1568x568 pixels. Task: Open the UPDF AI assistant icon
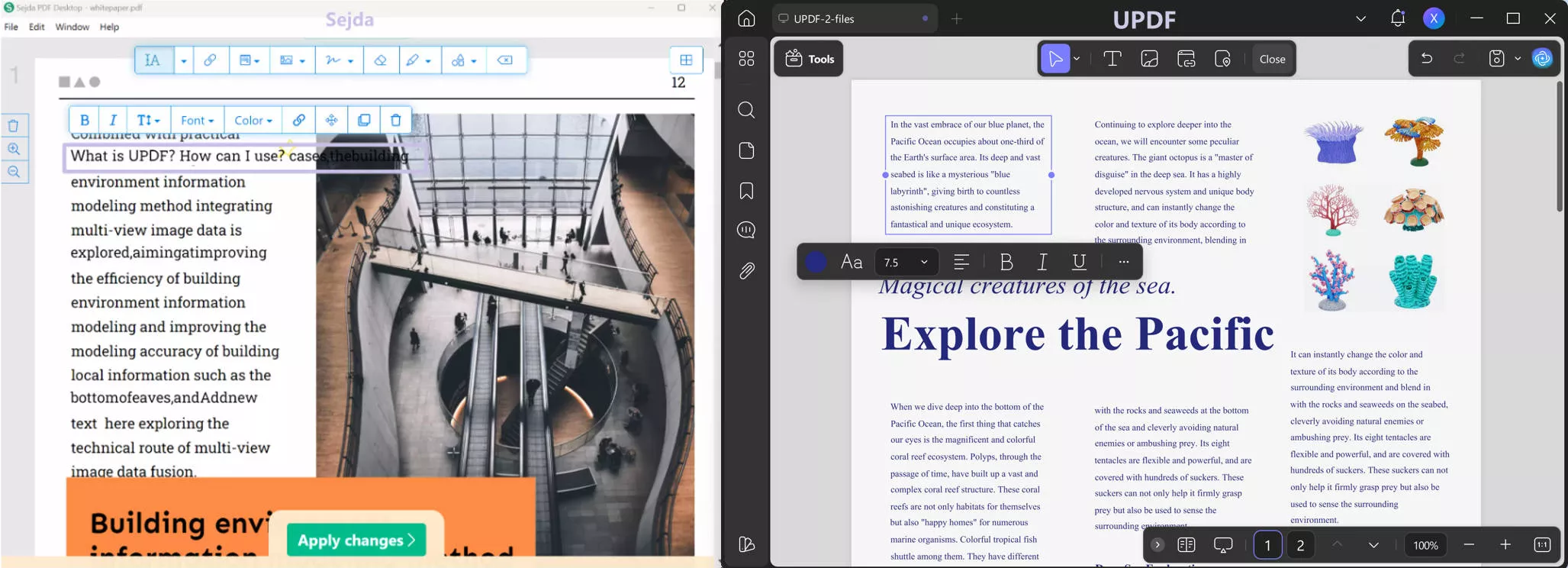point(1542,59)
